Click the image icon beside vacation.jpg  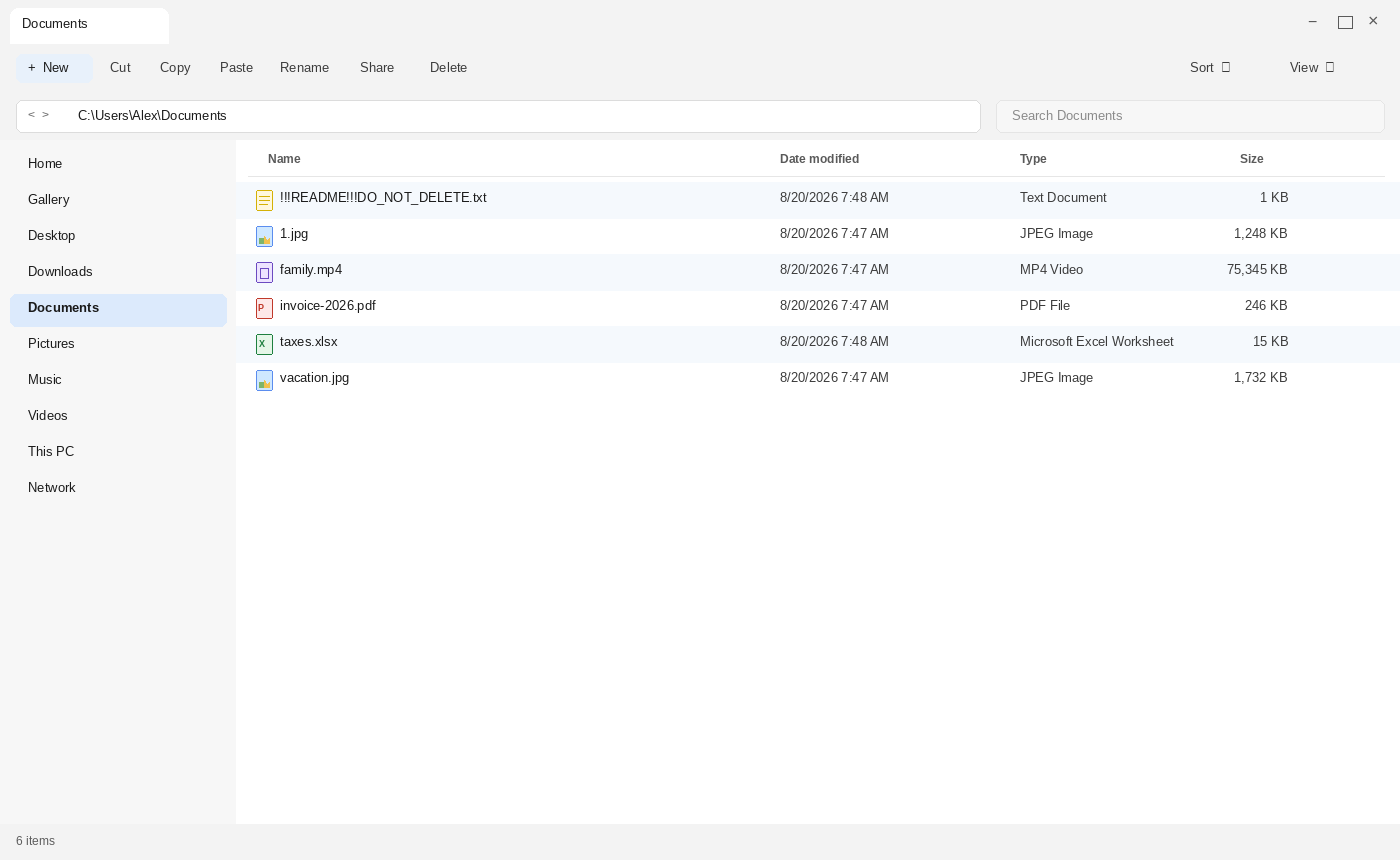pos(264,380)
